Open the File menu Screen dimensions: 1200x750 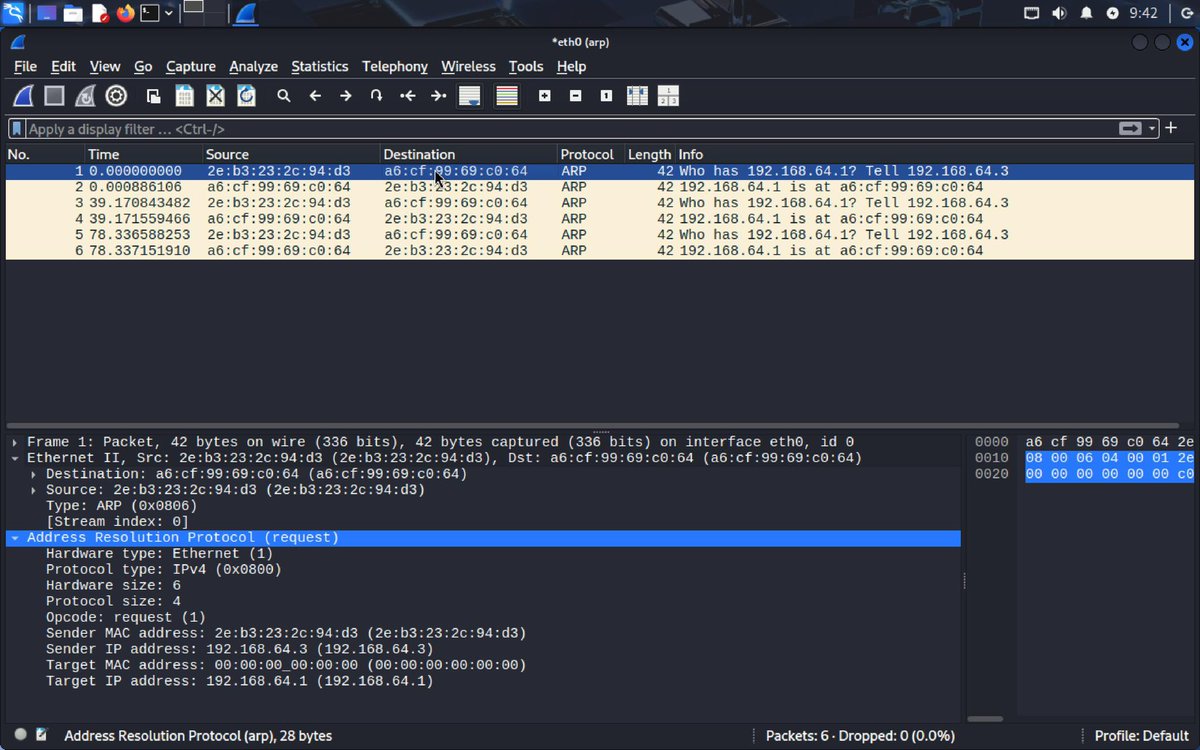click(x=25, y=66)
